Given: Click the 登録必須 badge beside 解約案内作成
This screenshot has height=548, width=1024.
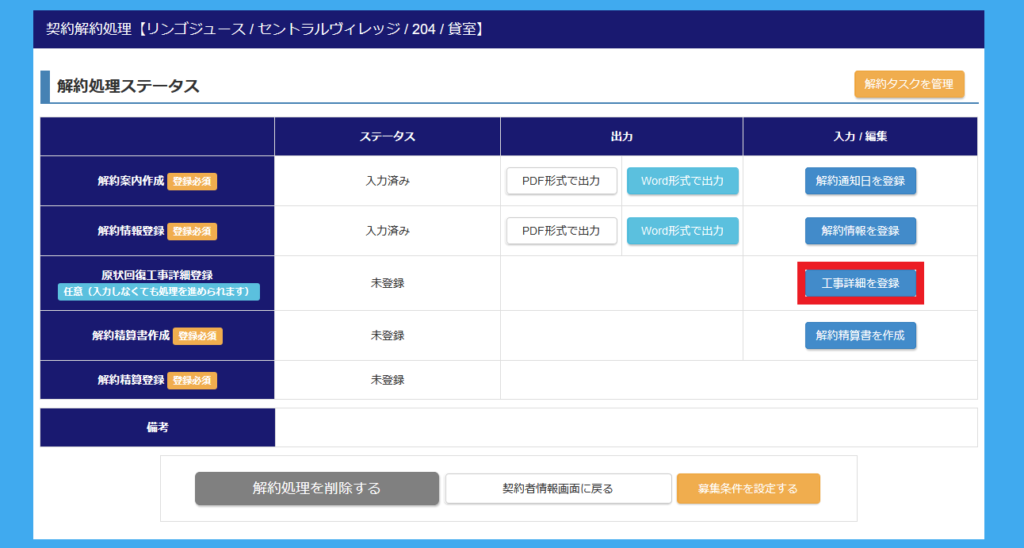Looking at the screenshot, I should point(192,182).
